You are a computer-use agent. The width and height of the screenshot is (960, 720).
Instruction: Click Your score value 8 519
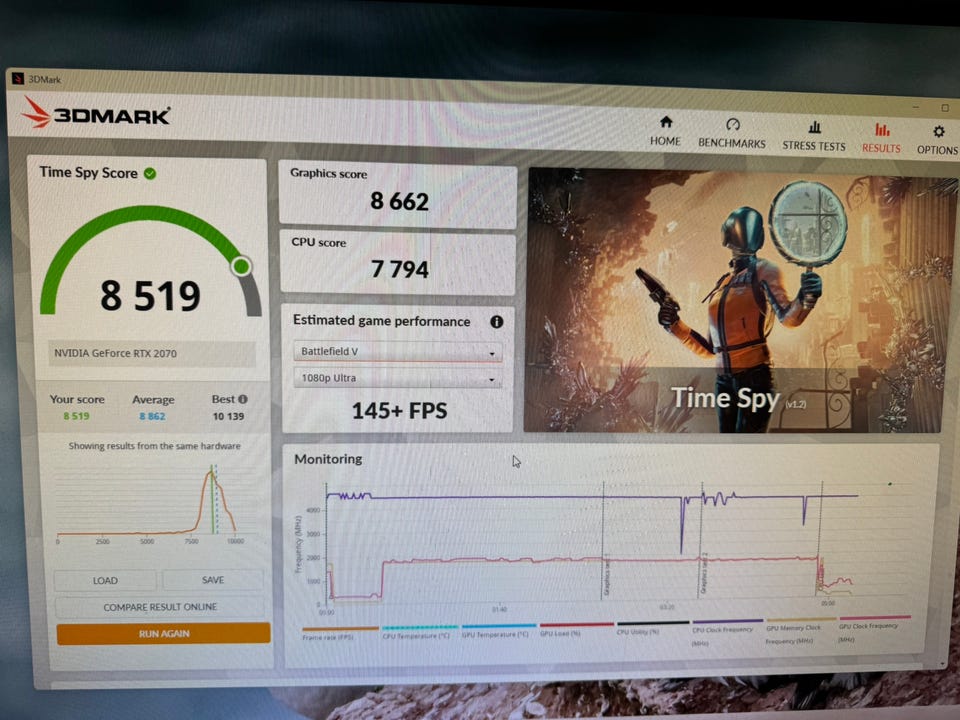[77, 416]
